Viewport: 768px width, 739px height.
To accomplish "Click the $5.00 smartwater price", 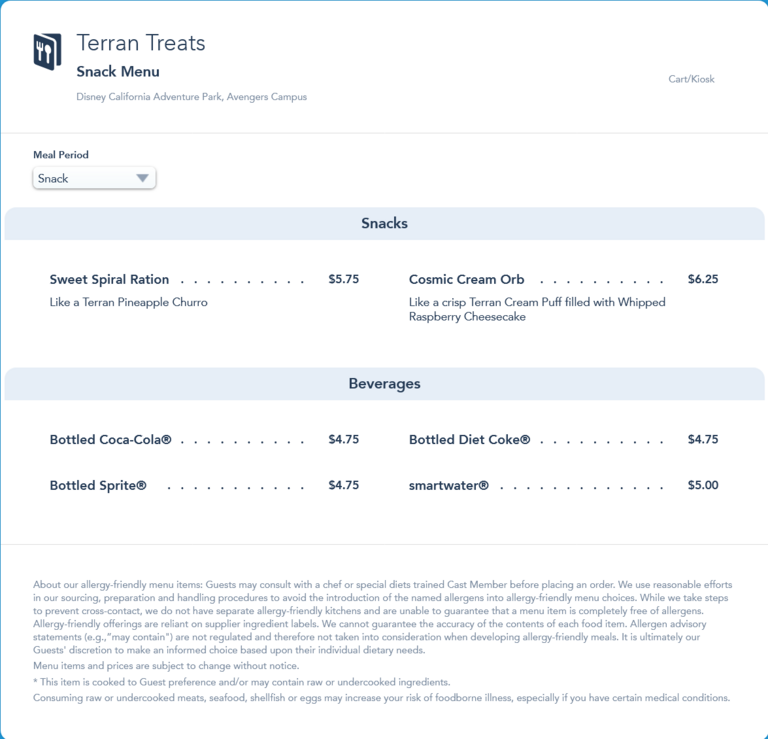I will pos(703,486).
